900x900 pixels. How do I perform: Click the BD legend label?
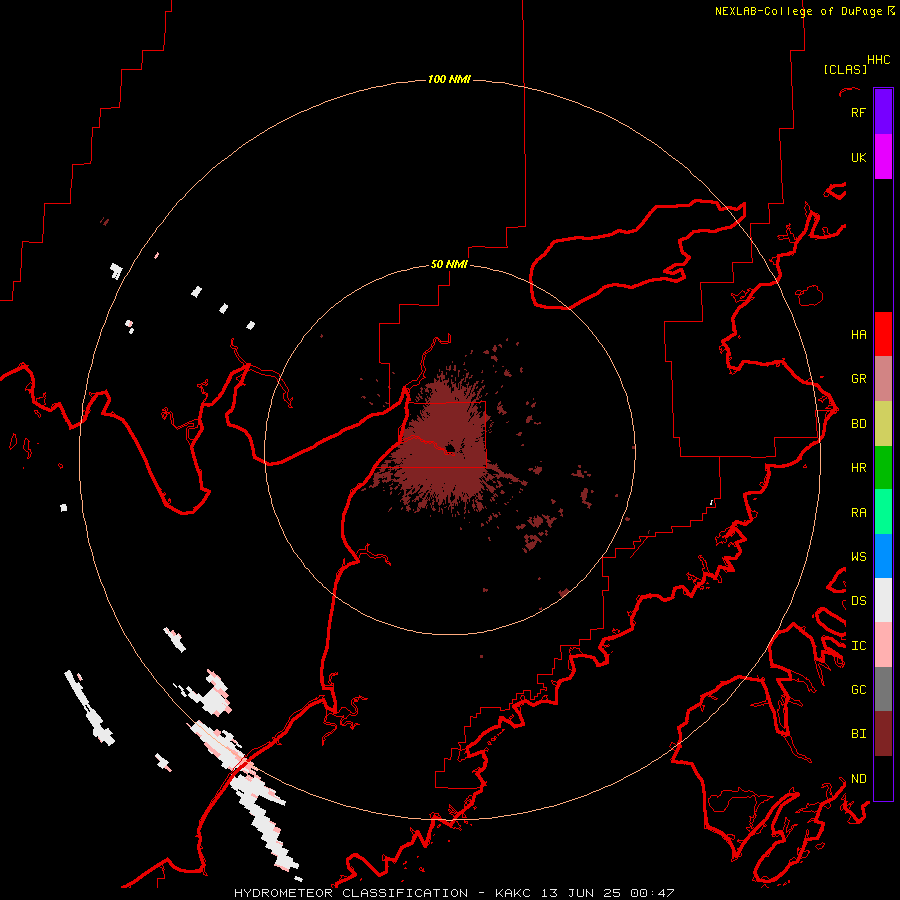858,424
